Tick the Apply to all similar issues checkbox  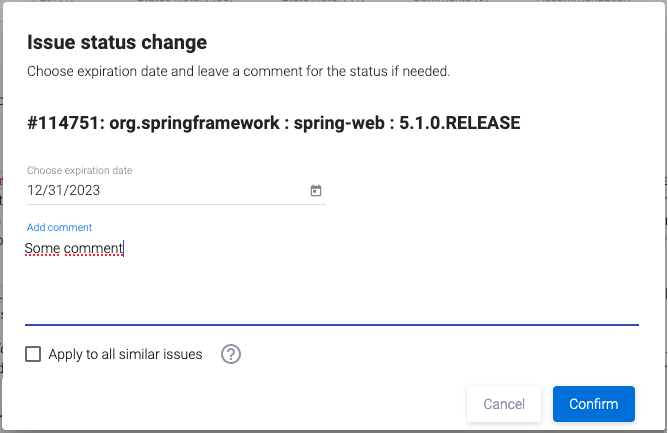click(x=33, y=354)
